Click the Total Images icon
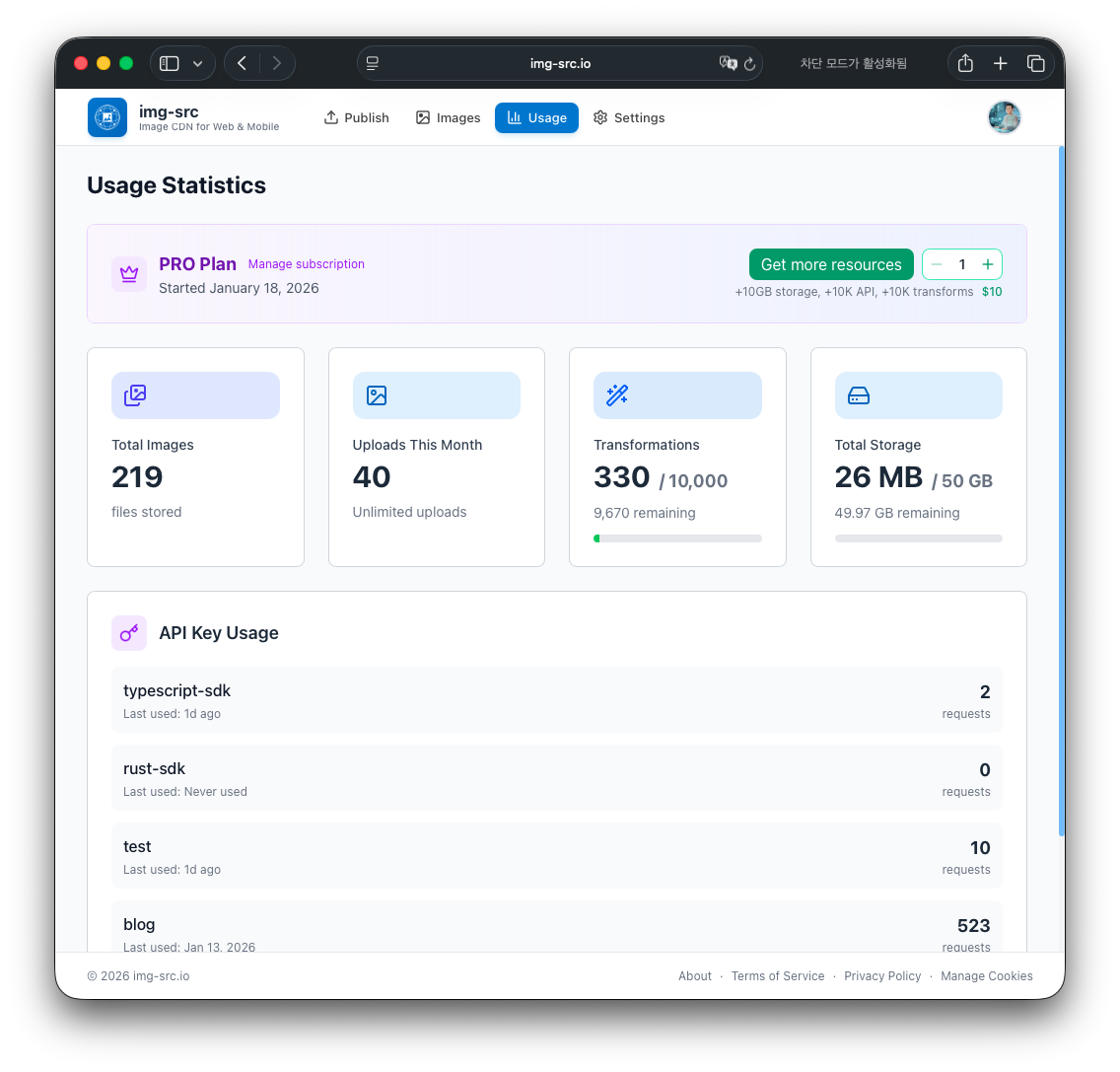The height and width of the screenshot is (1072, 1120). coord(135,395)
